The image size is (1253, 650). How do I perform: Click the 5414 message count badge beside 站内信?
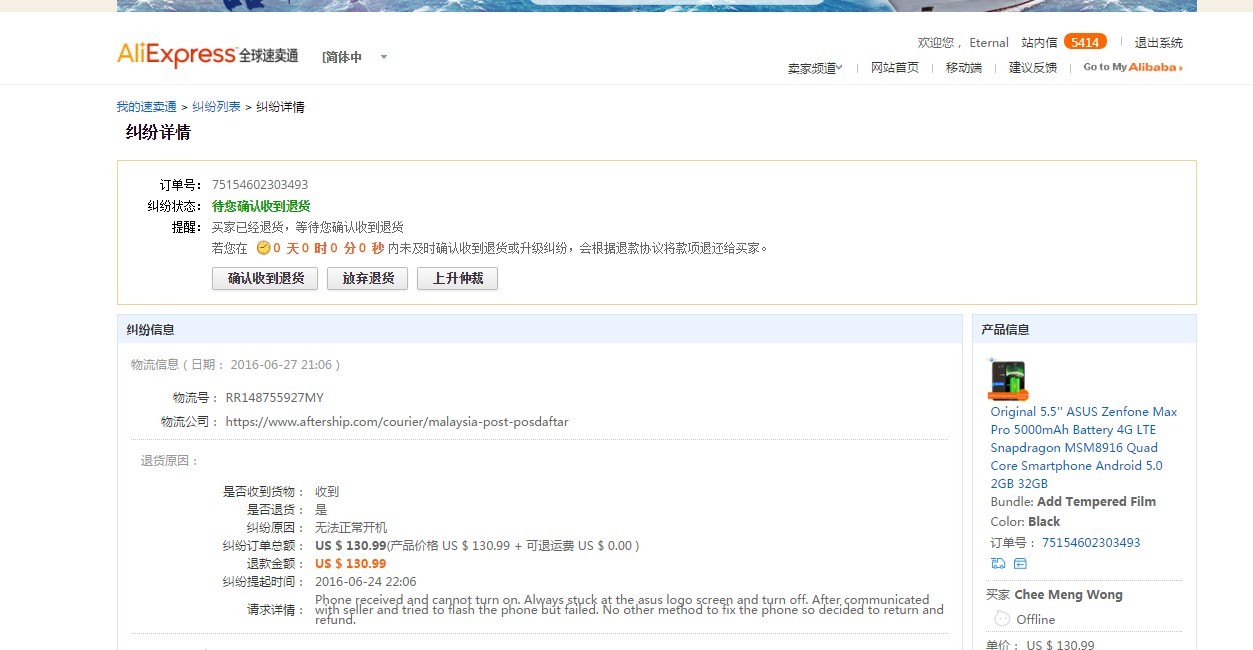1084,42
